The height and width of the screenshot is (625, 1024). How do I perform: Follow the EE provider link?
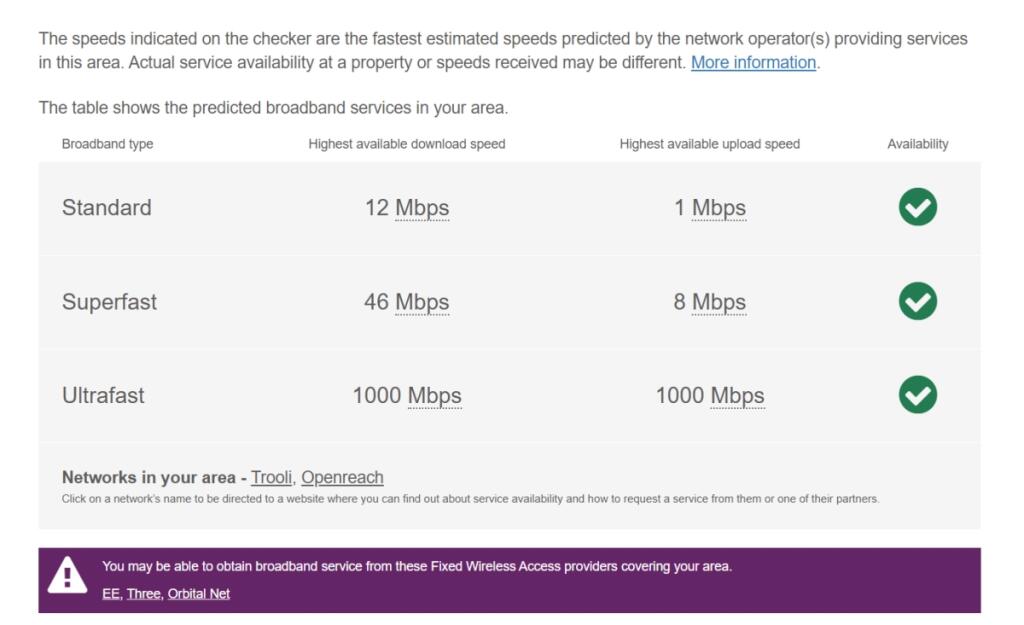(110, 594)
